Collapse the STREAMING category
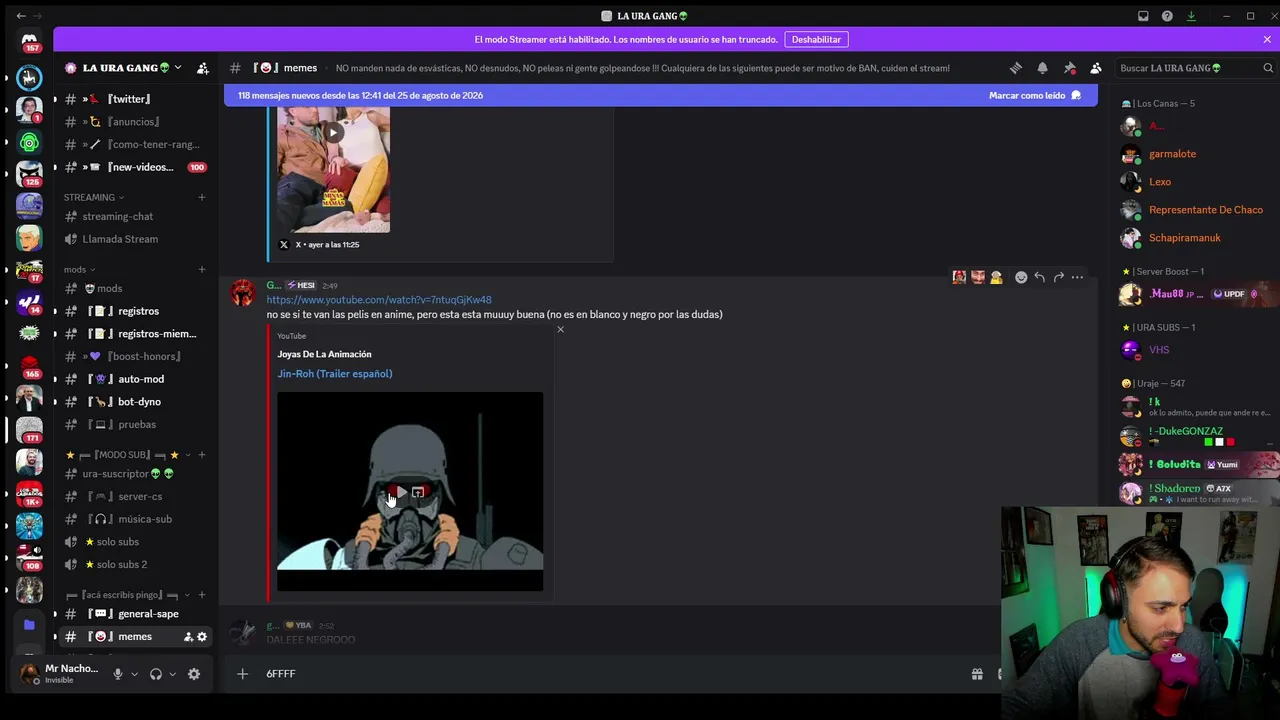 94,197
